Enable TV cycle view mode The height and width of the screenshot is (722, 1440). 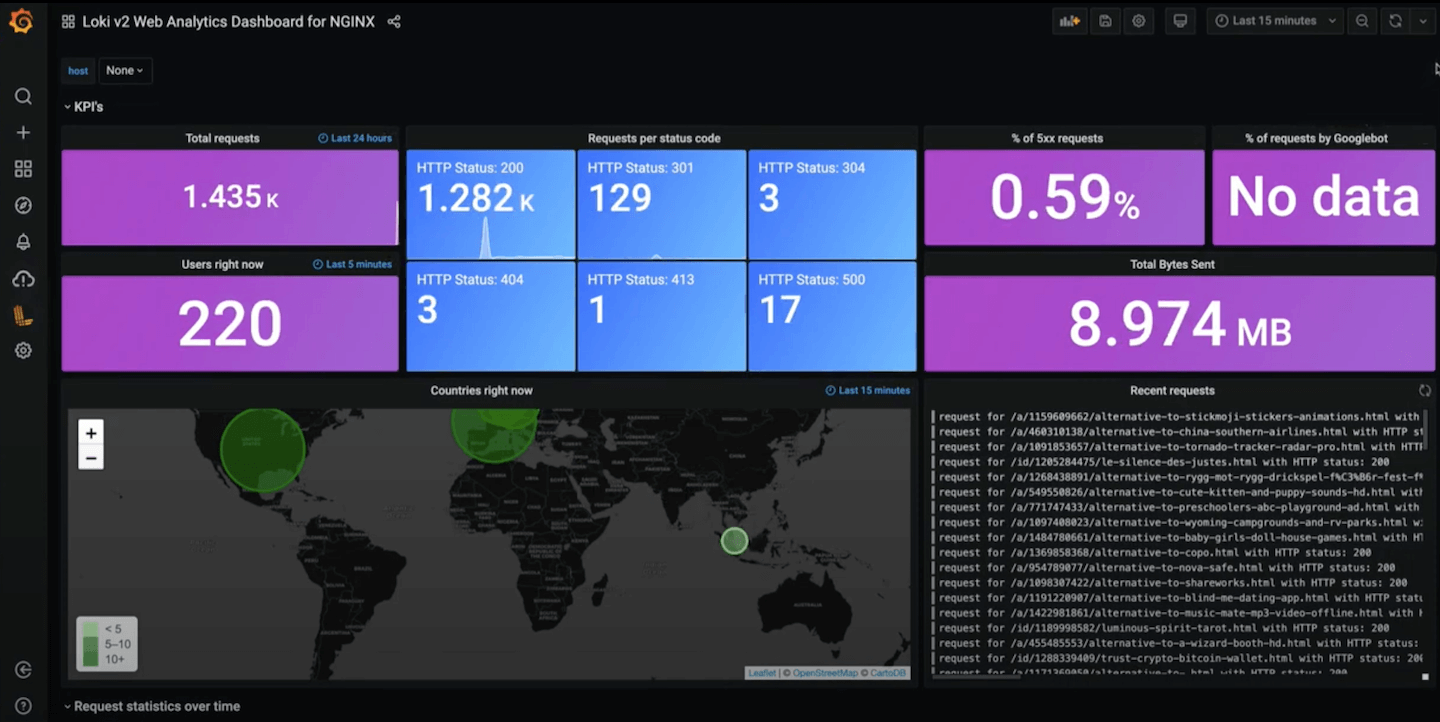tap(1180, 20)
